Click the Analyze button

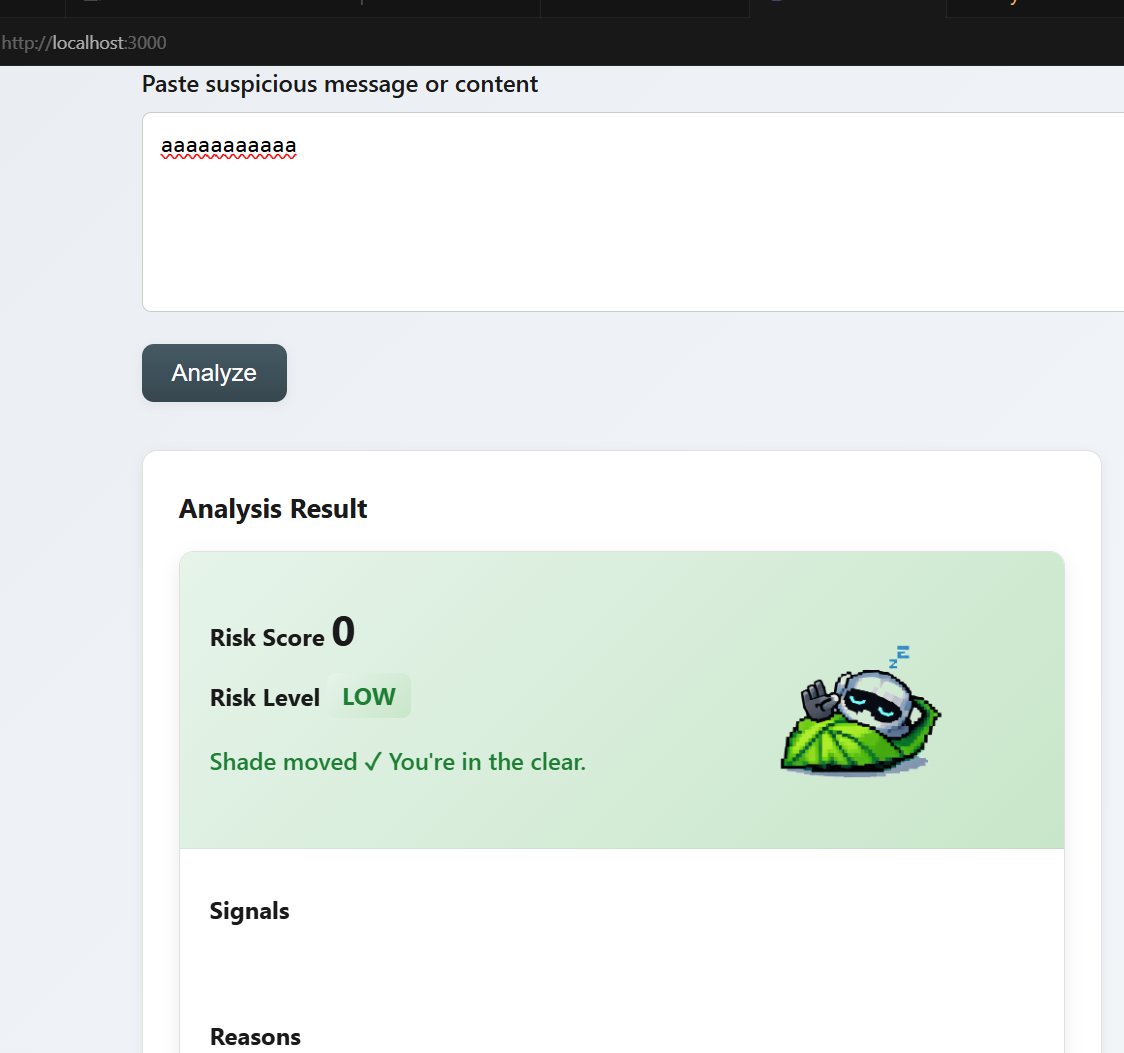click(214, 373)
